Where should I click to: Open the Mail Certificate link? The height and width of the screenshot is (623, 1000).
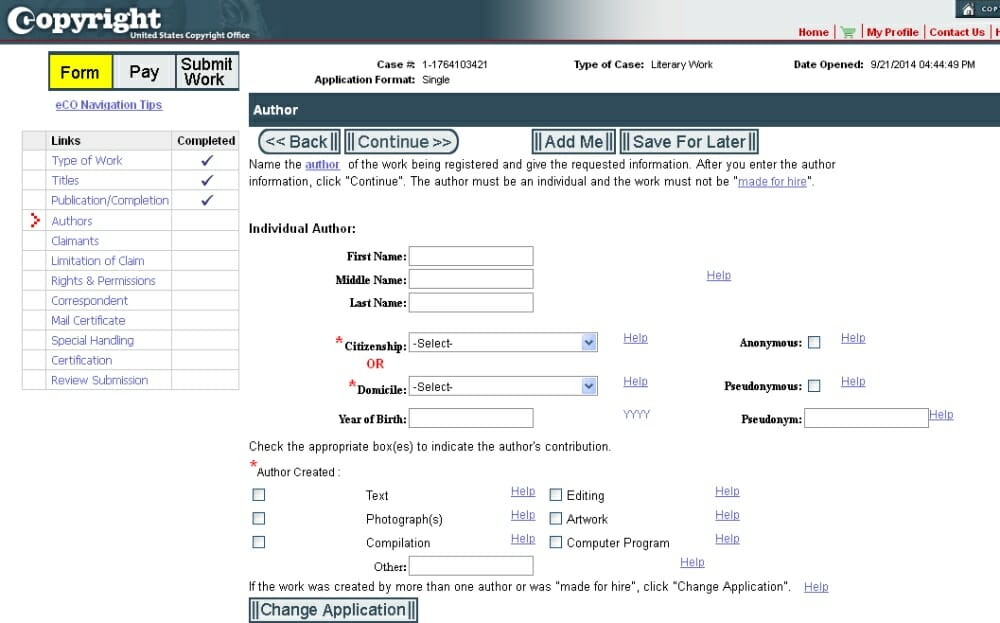tap(88, 320)
